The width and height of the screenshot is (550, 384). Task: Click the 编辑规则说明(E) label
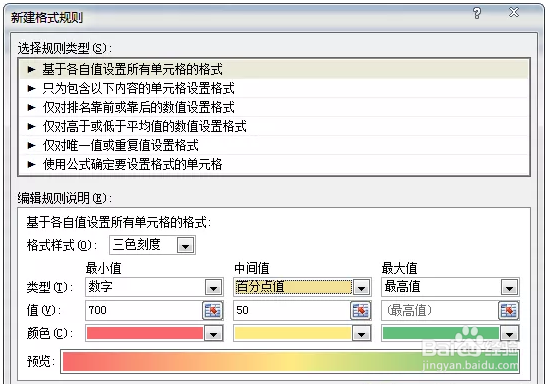click(65, 198)
